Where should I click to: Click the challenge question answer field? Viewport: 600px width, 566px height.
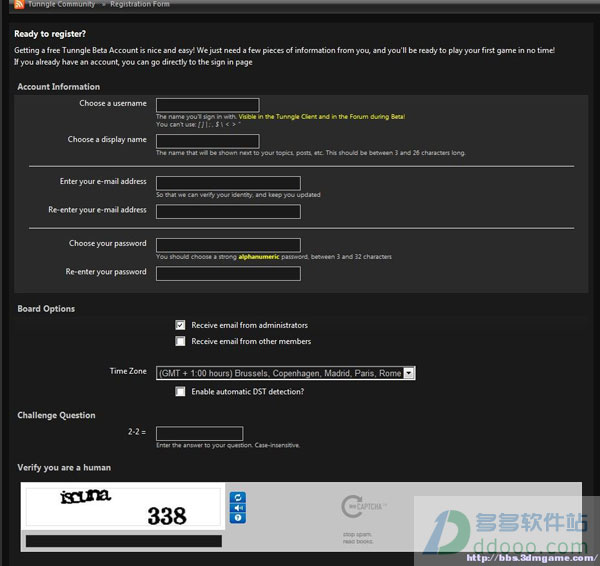[199, 434]
